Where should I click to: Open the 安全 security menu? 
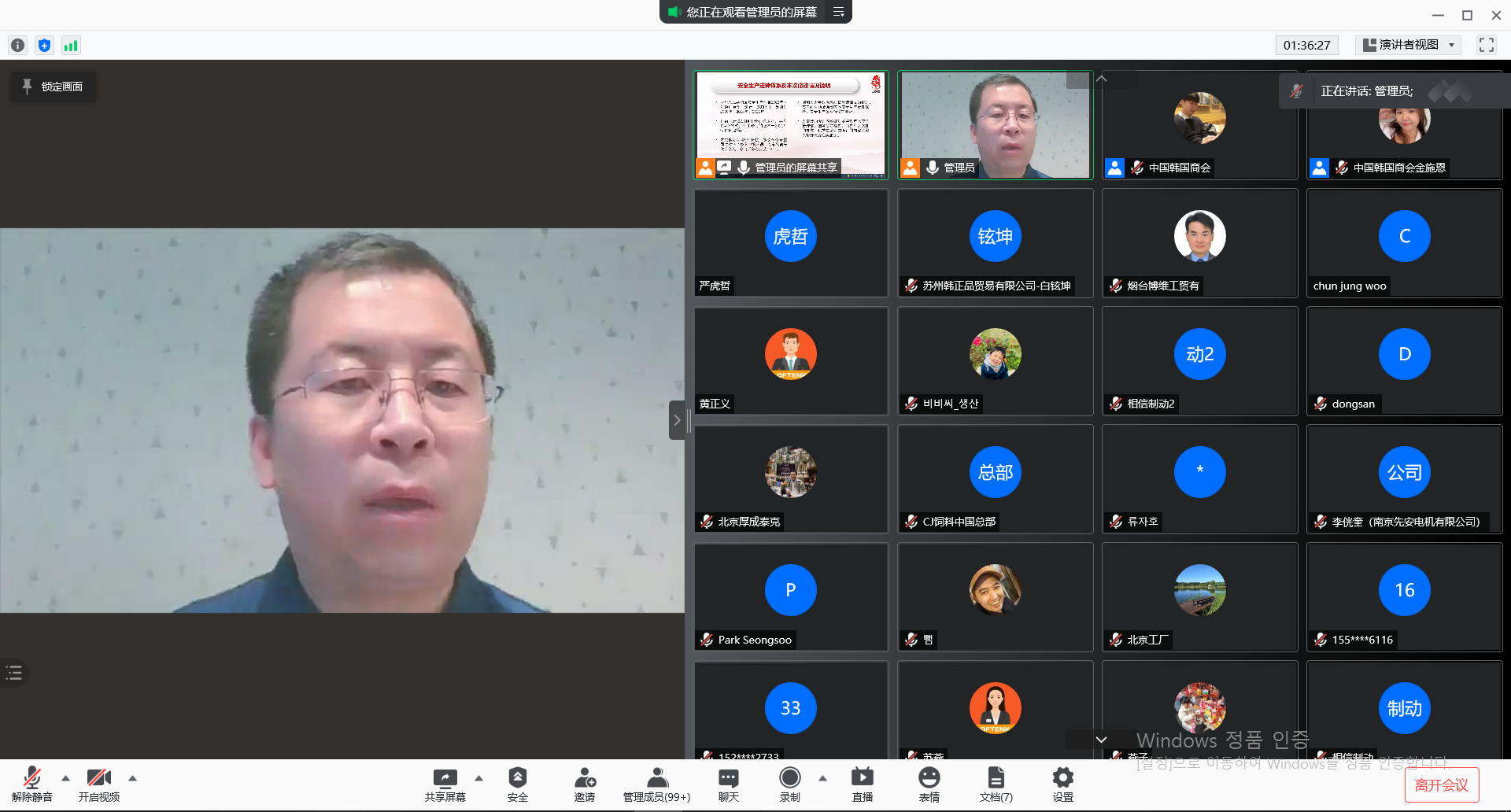[x=518, y=784]
